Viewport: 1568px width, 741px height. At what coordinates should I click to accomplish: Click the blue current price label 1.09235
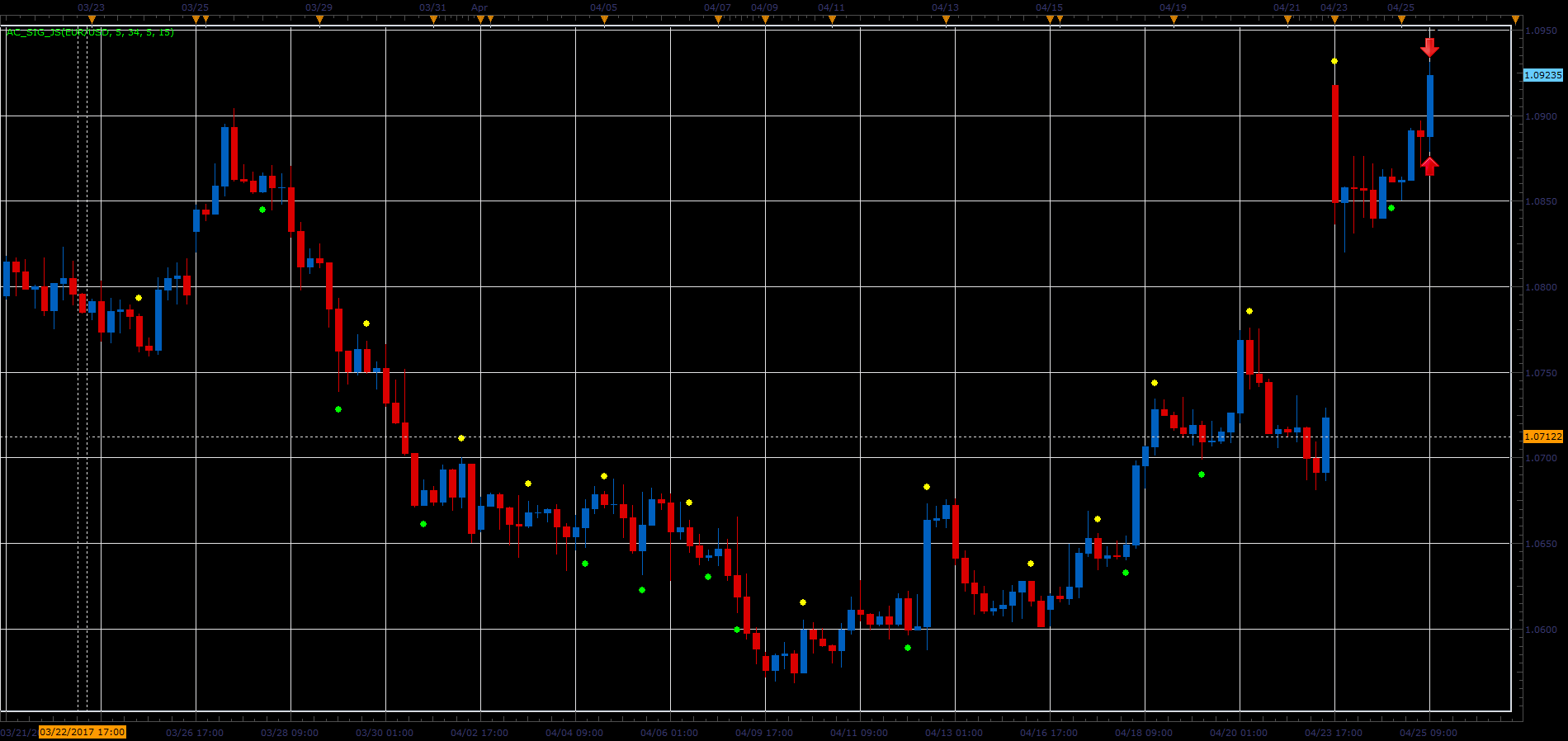coord(1542,75)
